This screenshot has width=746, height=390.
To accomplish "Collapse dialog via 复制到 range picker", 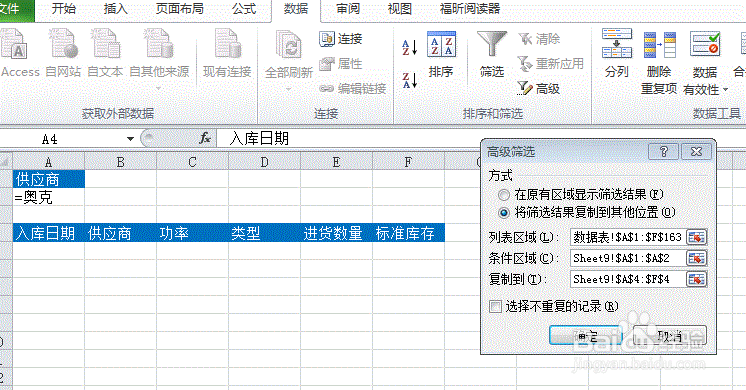I will [x=697, y=279].
